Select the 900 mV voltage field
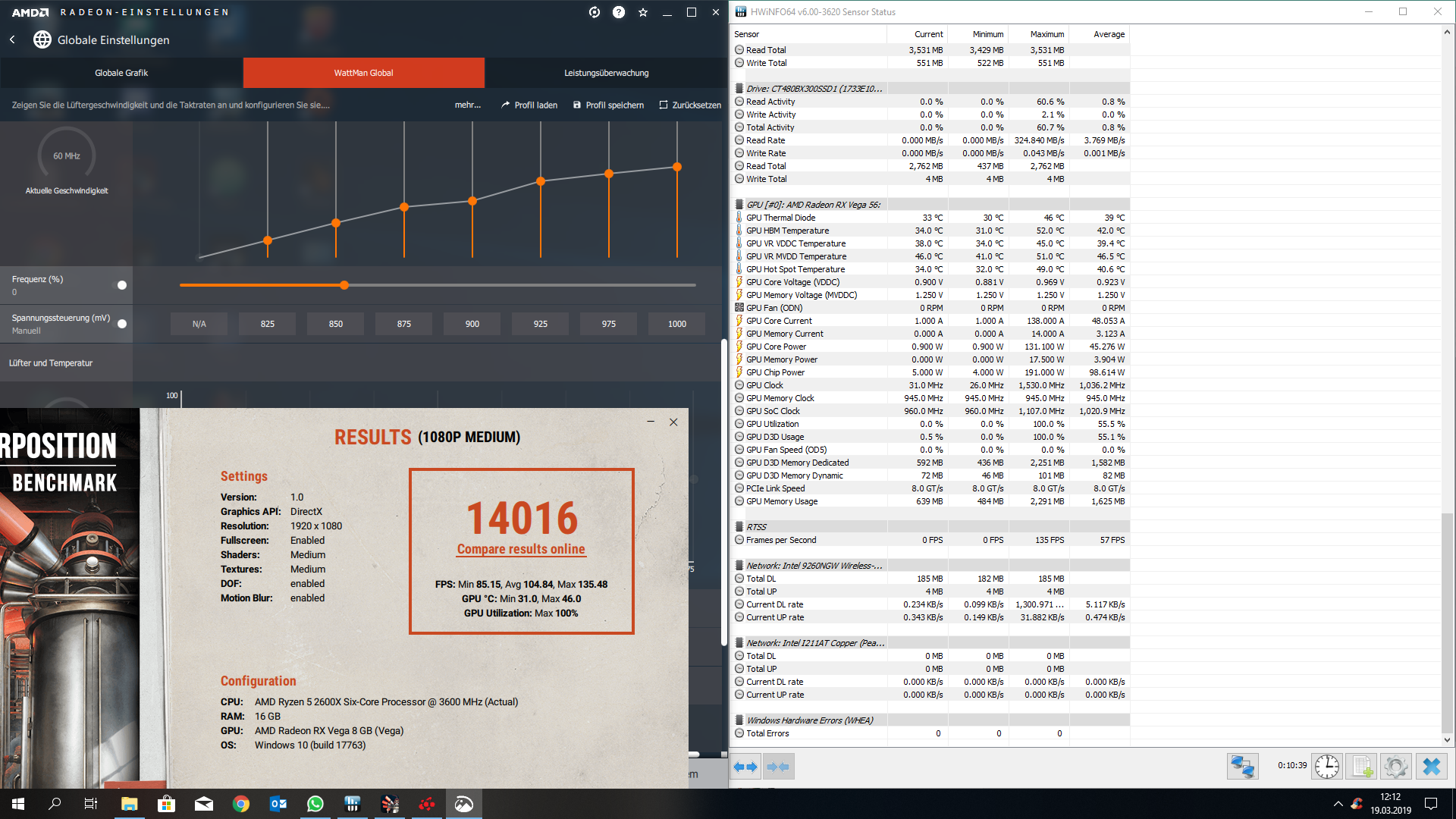The height and width of the screenshot is (819, 1456). (472, 324)
